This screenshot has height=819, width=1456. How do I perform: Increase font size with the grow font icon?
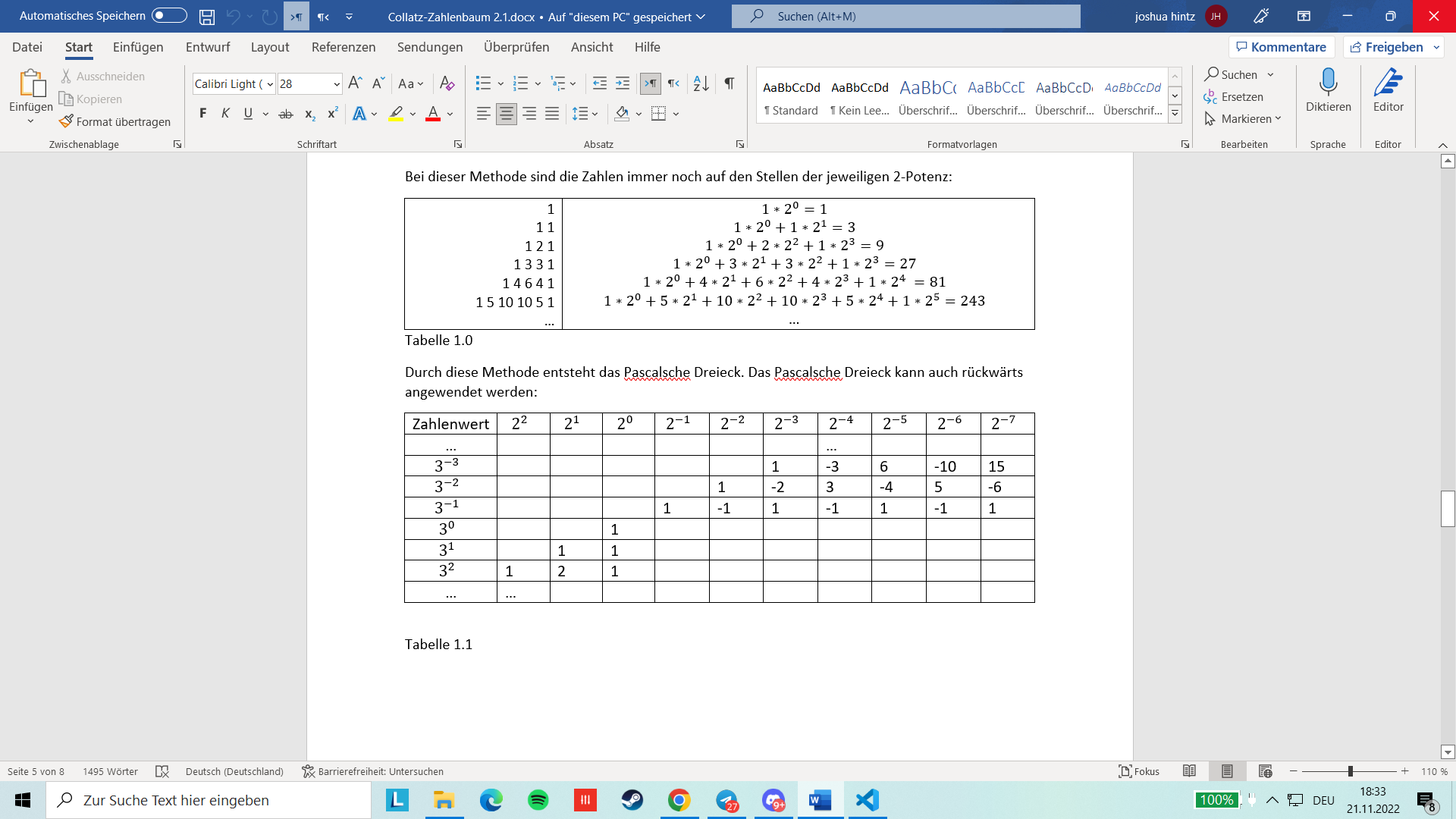(x=355, y=83)
